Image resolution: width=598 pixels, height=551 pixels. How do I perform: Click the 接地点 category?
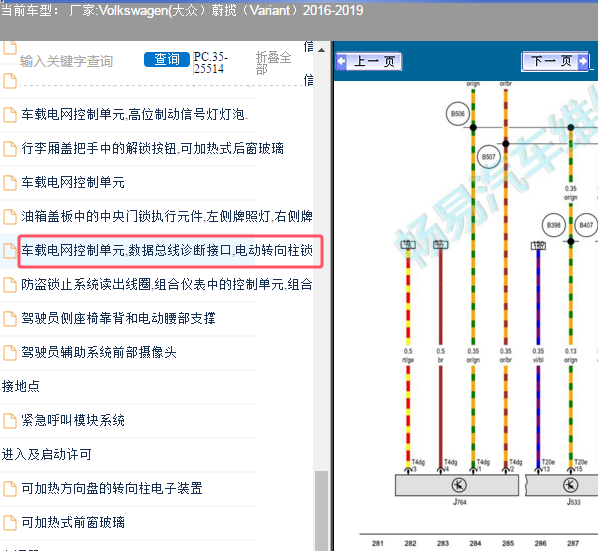[x=21, y=386]
